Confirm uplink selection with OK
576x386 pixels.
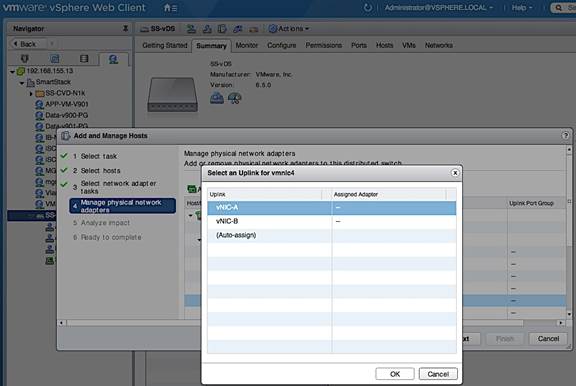[395, 374]
